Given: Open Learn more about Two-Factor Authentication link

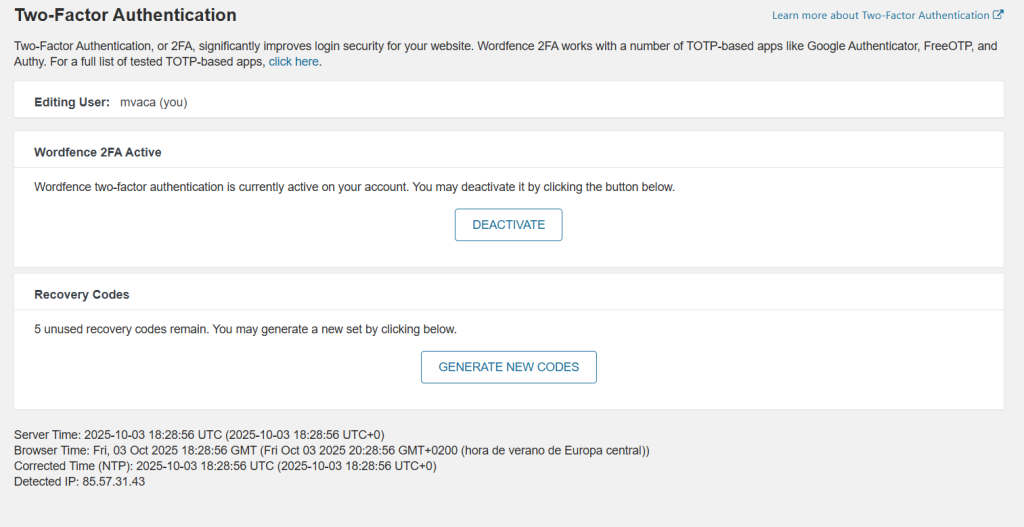Looking at the screenshot, I should pos(880,16).
